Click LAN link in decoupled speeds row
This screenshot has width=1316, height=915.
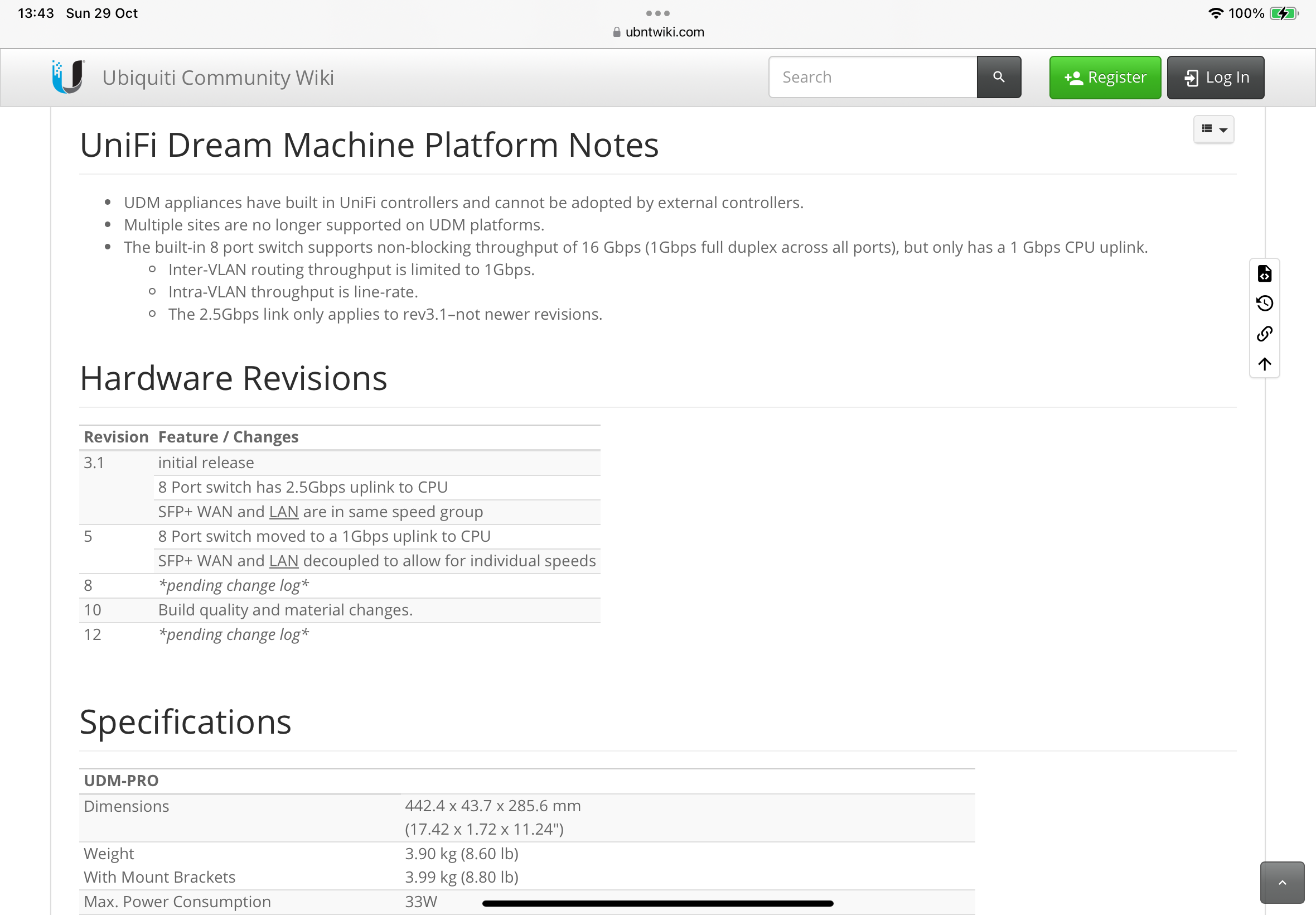pyautogui.click(x=284, y=561)
